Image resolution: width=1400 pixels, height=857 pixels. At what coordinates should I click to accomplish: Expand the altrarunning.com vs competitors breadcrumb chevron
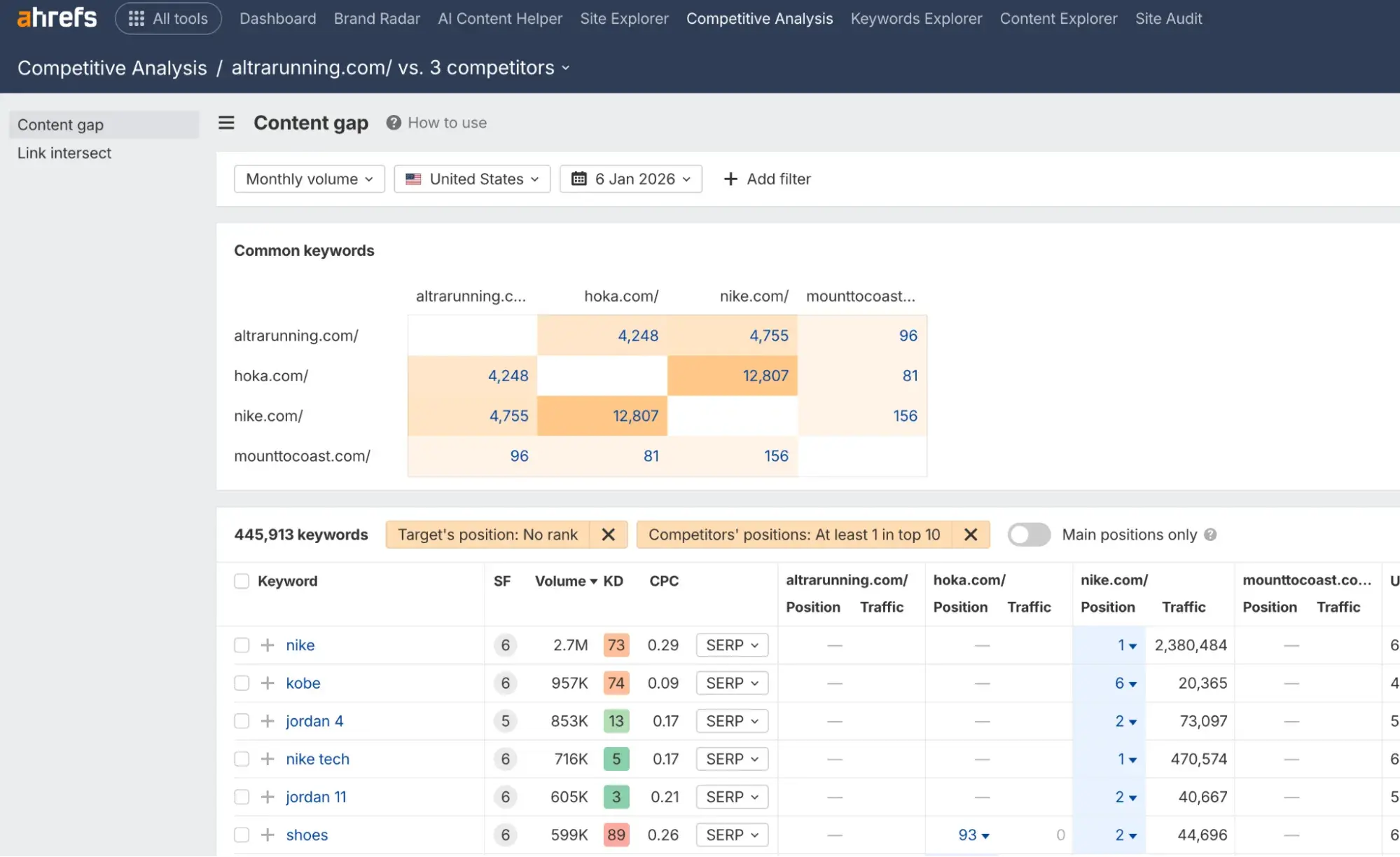[566, 68]
